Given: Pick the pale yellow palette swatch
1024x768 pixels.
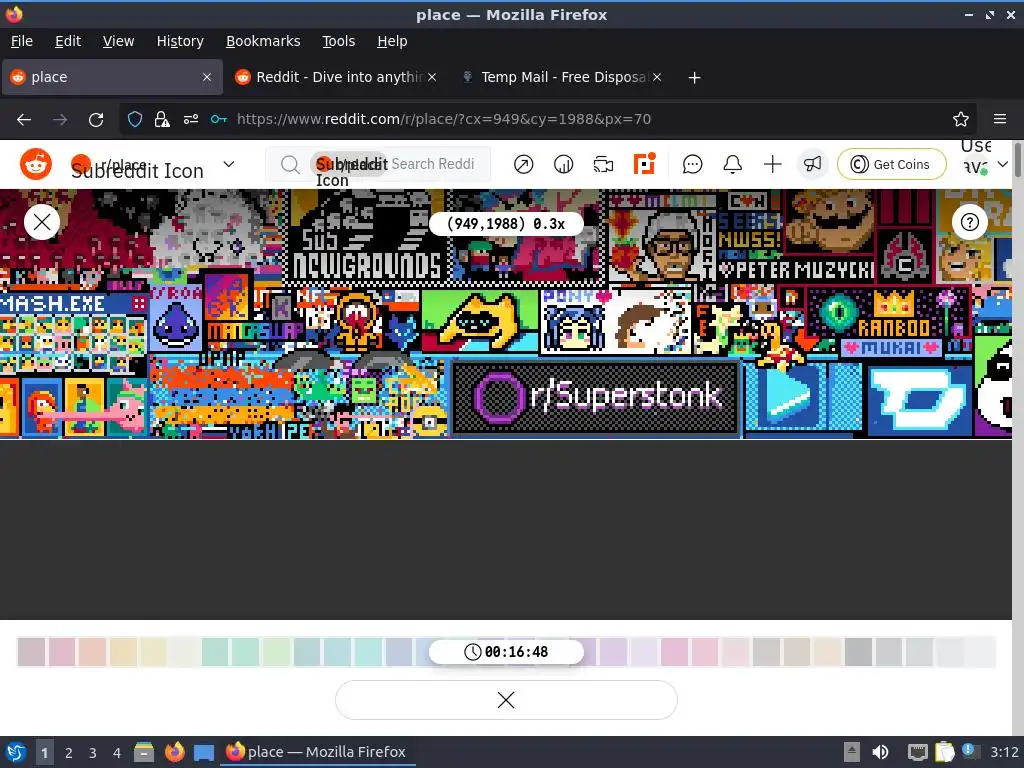Looking at the screenshot, I should tap(153, 652).
